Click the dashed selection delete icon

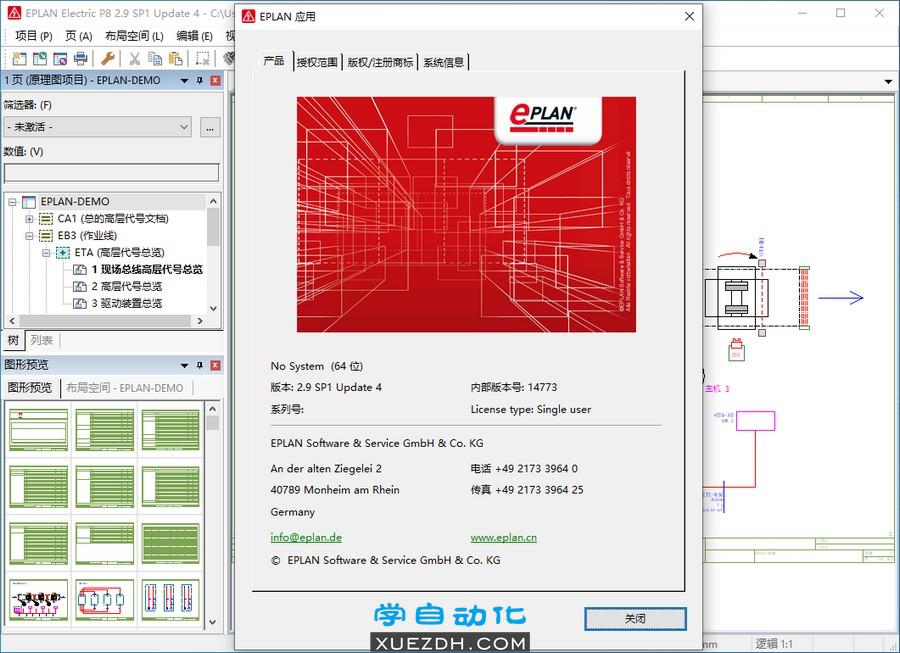(203, 58)
